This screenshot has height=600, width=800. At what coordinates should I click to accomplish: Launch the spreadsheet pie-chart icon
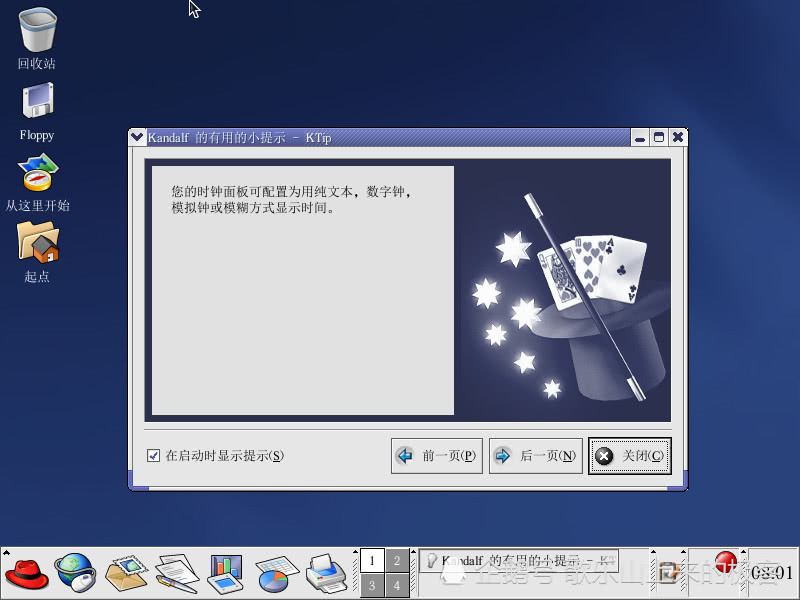[x=276, y=574]
